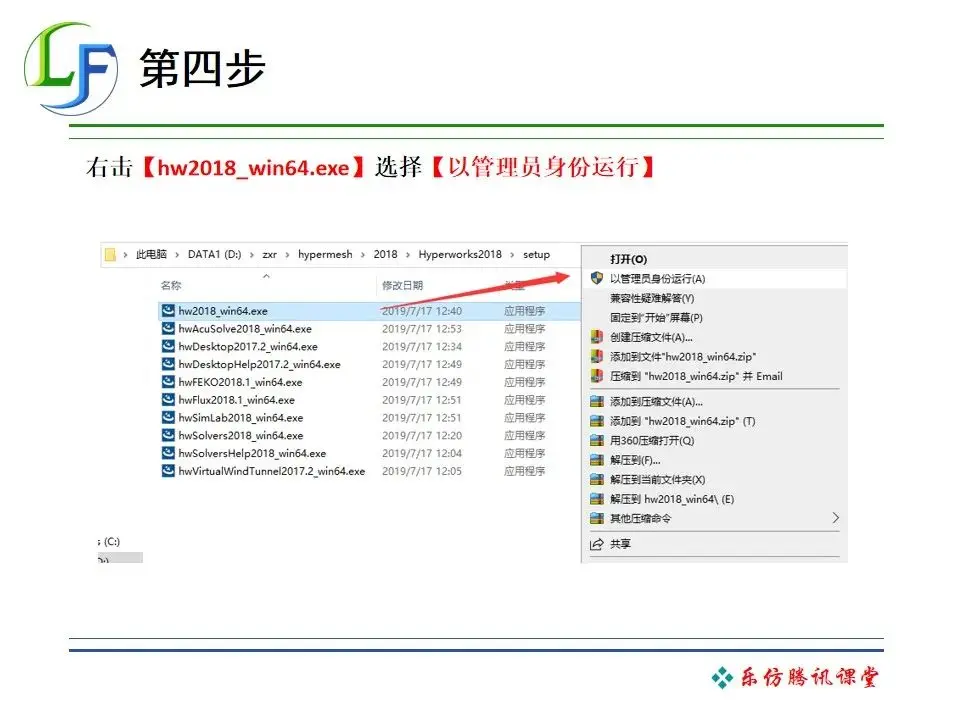Go to 此电脑 in the address bar
This screenshot has height=720, width=960.
151,255
